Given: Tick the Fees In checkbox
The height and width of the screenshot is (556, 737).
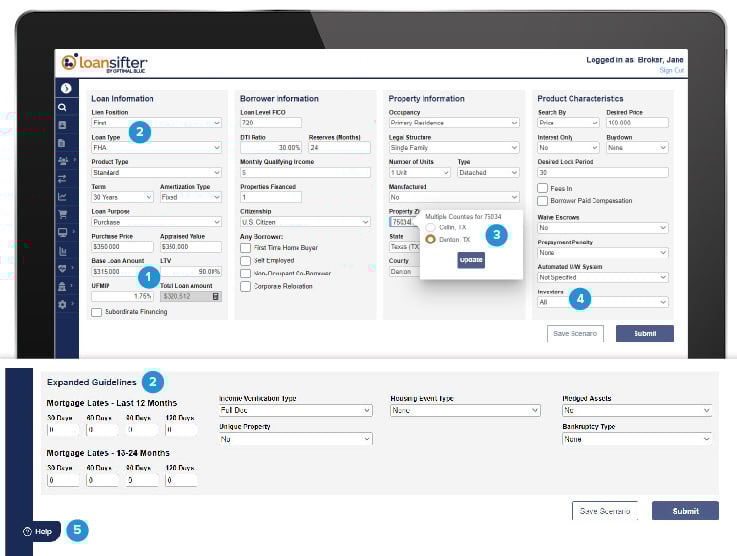Looking at the screenshot, I should (x=542, y=187).
